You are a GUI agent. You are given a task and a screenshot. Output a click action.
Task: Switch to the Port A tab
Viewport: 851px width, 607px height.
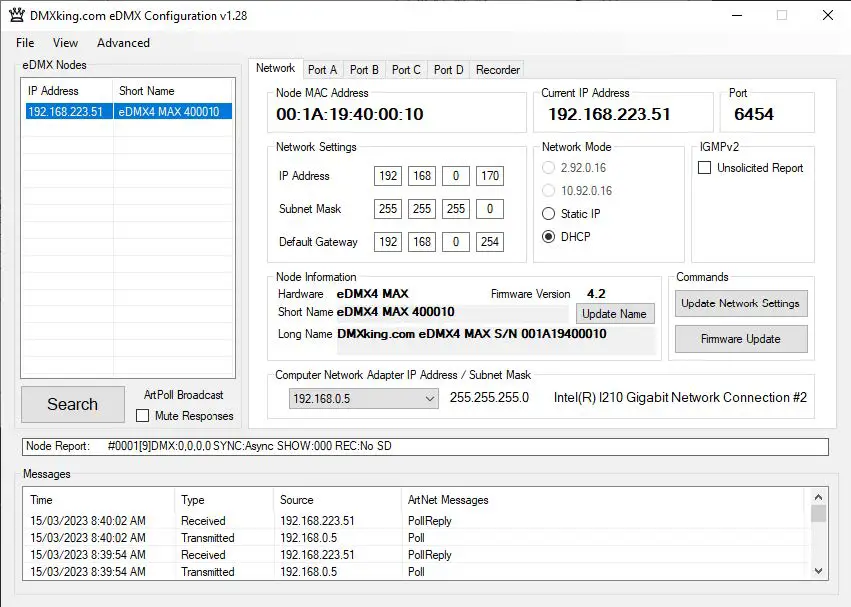tap(322, 69)
